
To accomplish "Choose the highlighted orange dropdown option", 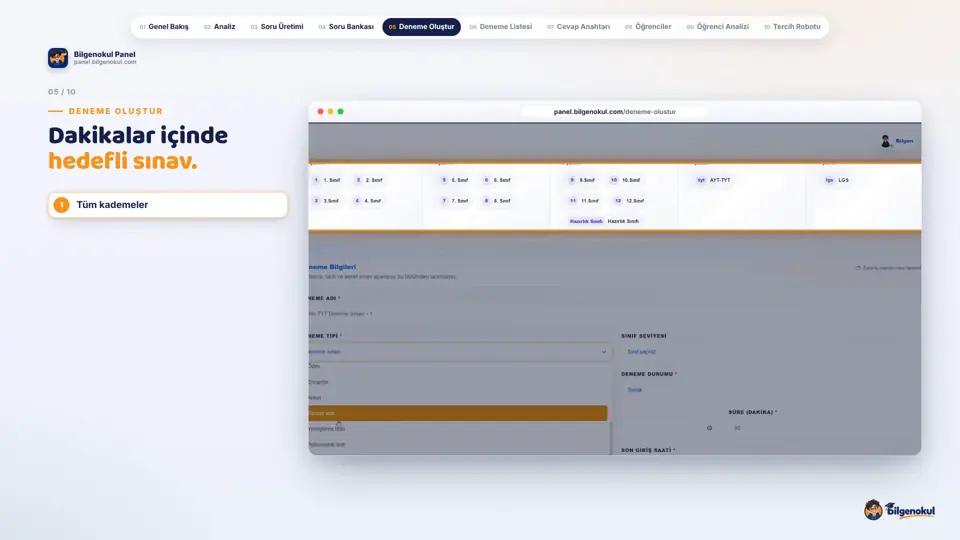I will tap(458, 413).
